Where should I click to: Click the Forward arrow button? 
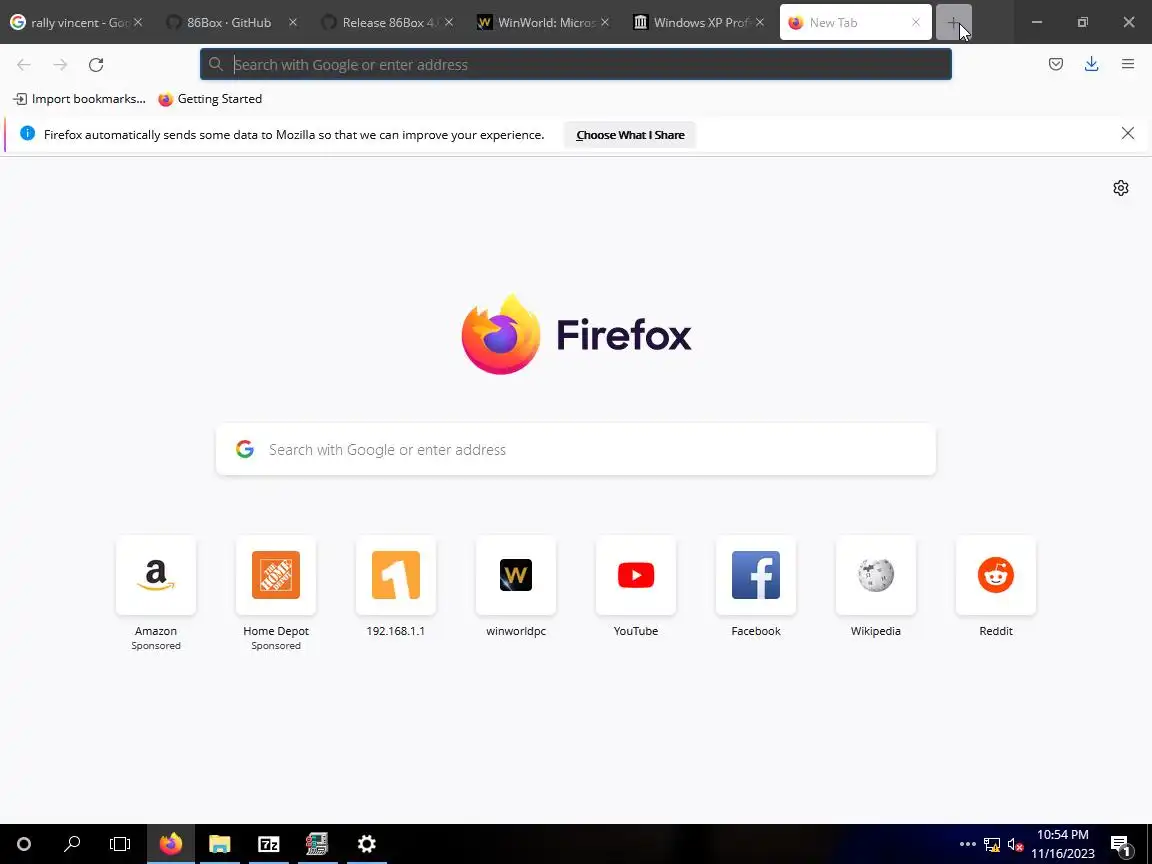pos(60,65)
